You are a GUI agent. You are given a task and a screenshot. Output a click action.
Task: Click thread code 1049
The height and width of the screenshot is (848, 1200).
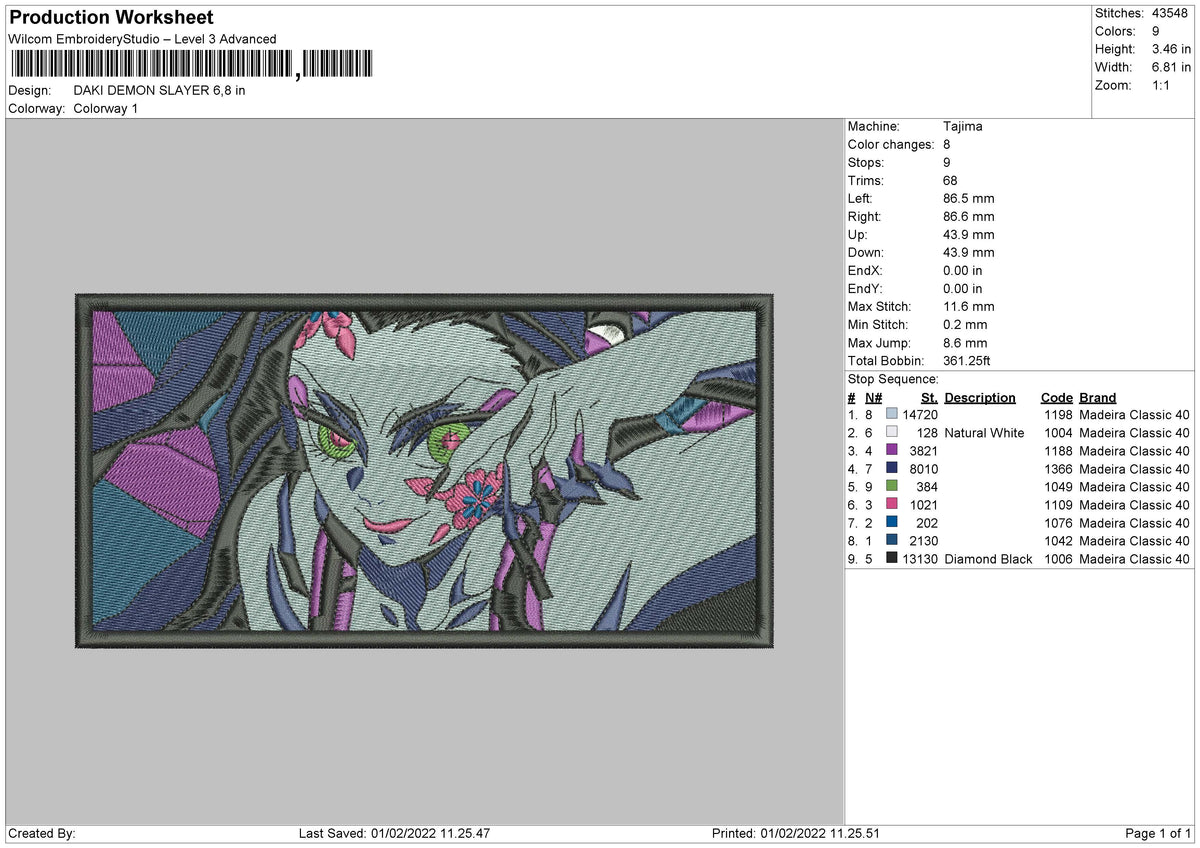[x=1058, y=487]
